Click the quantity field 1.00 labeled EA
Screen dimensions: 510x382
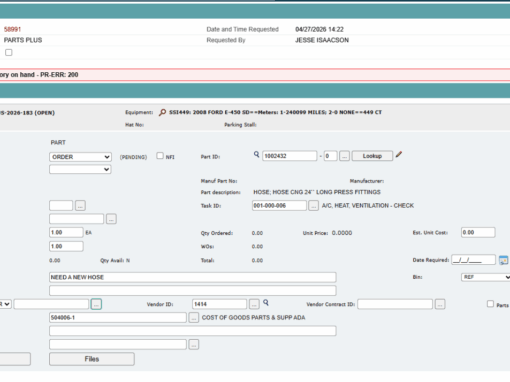pyautogui.click(x=66, y=232)
